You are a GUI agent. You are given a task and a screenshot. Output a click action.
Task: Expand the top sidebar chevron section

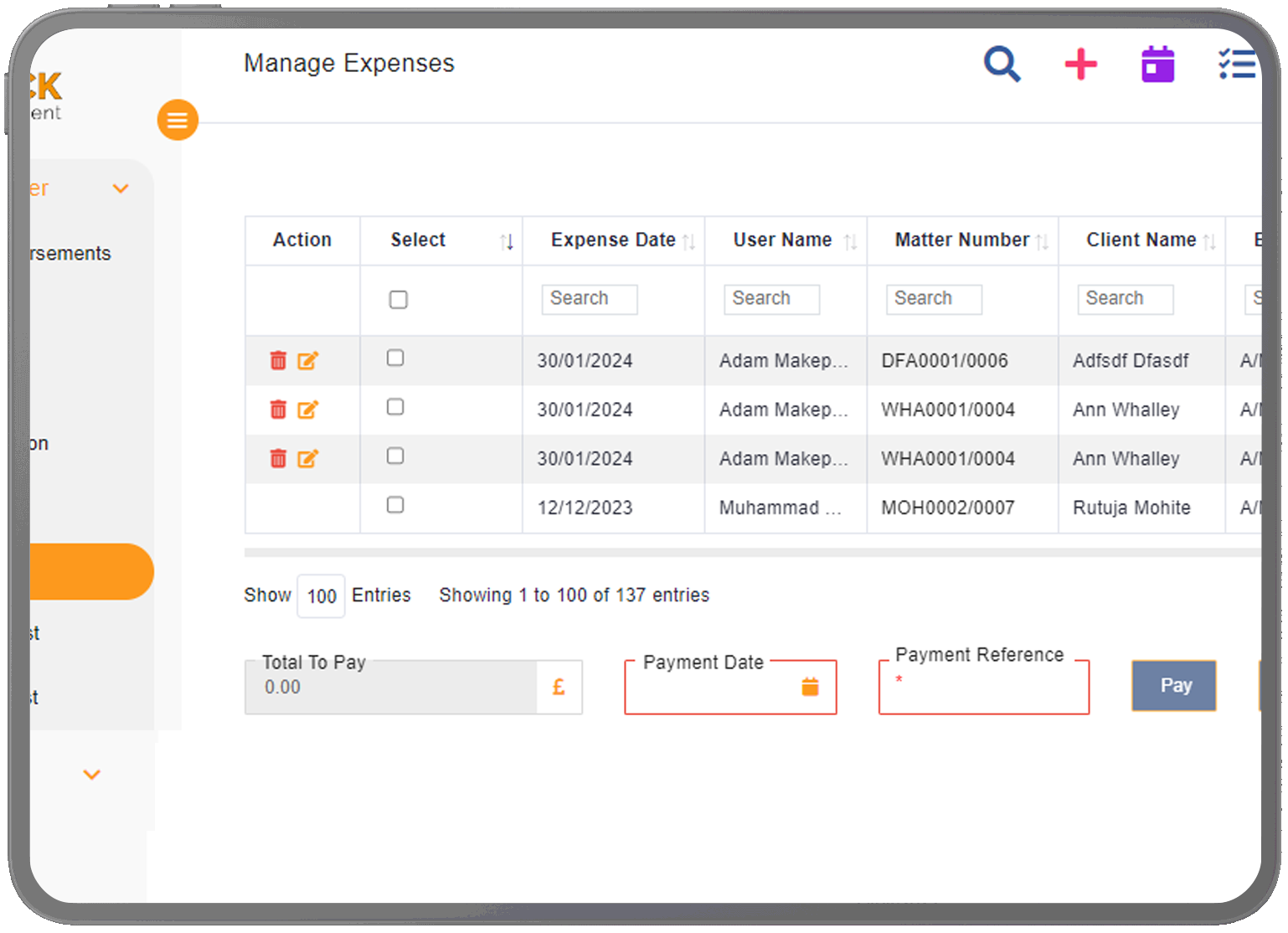121,189
